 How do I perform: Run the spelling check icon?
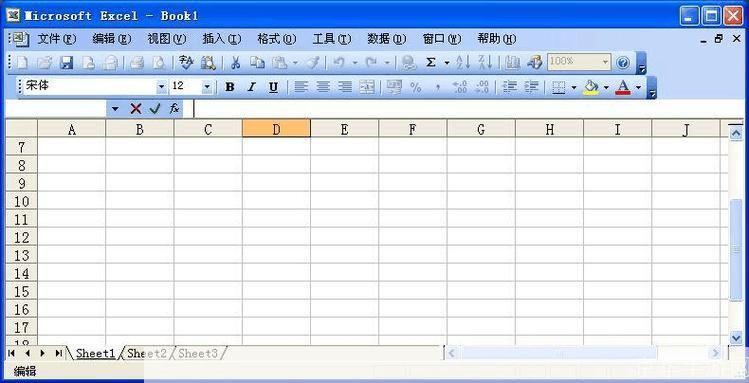(x=186, y=63)
